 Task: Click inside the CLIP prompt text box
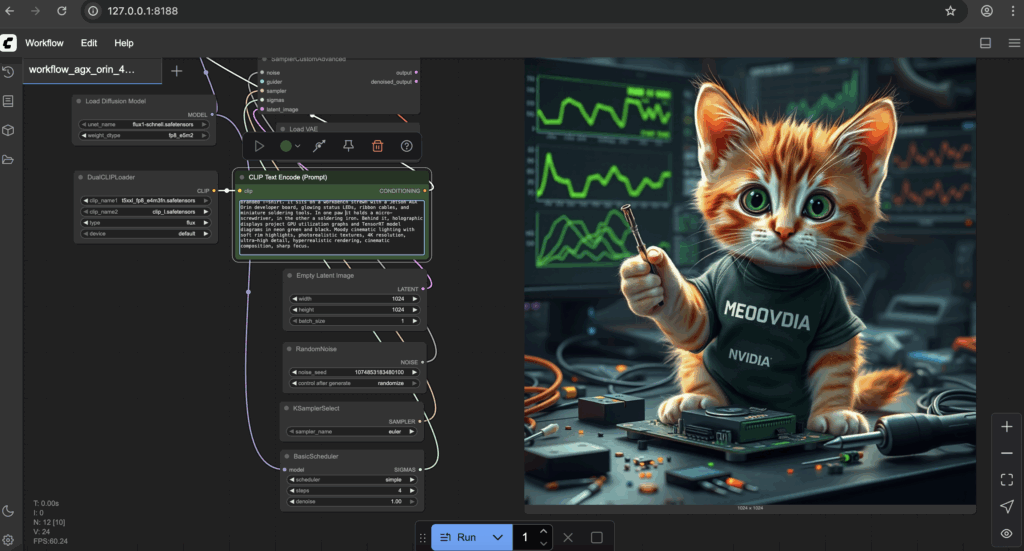[x=331, y=228]
